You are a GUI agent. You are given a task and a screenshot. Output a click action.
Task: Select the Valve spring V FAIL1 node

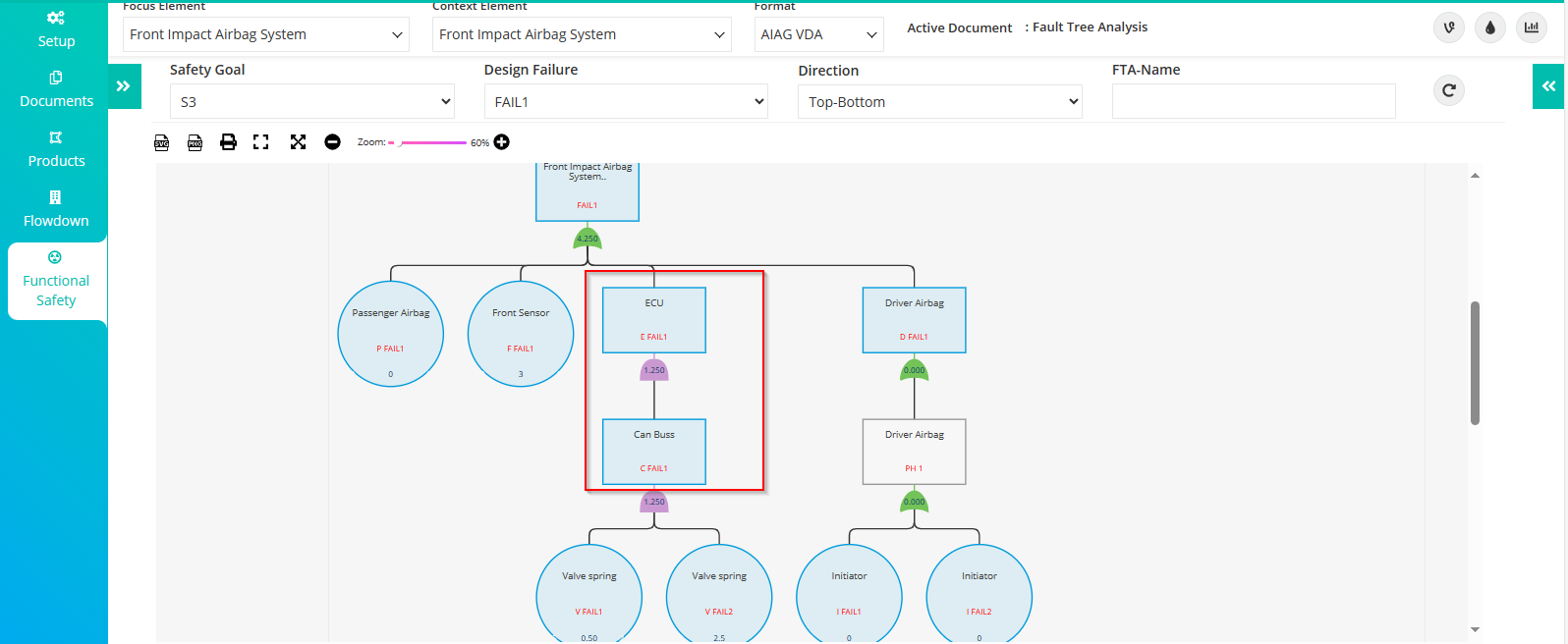pyautogui.click(x=589, y=594)
